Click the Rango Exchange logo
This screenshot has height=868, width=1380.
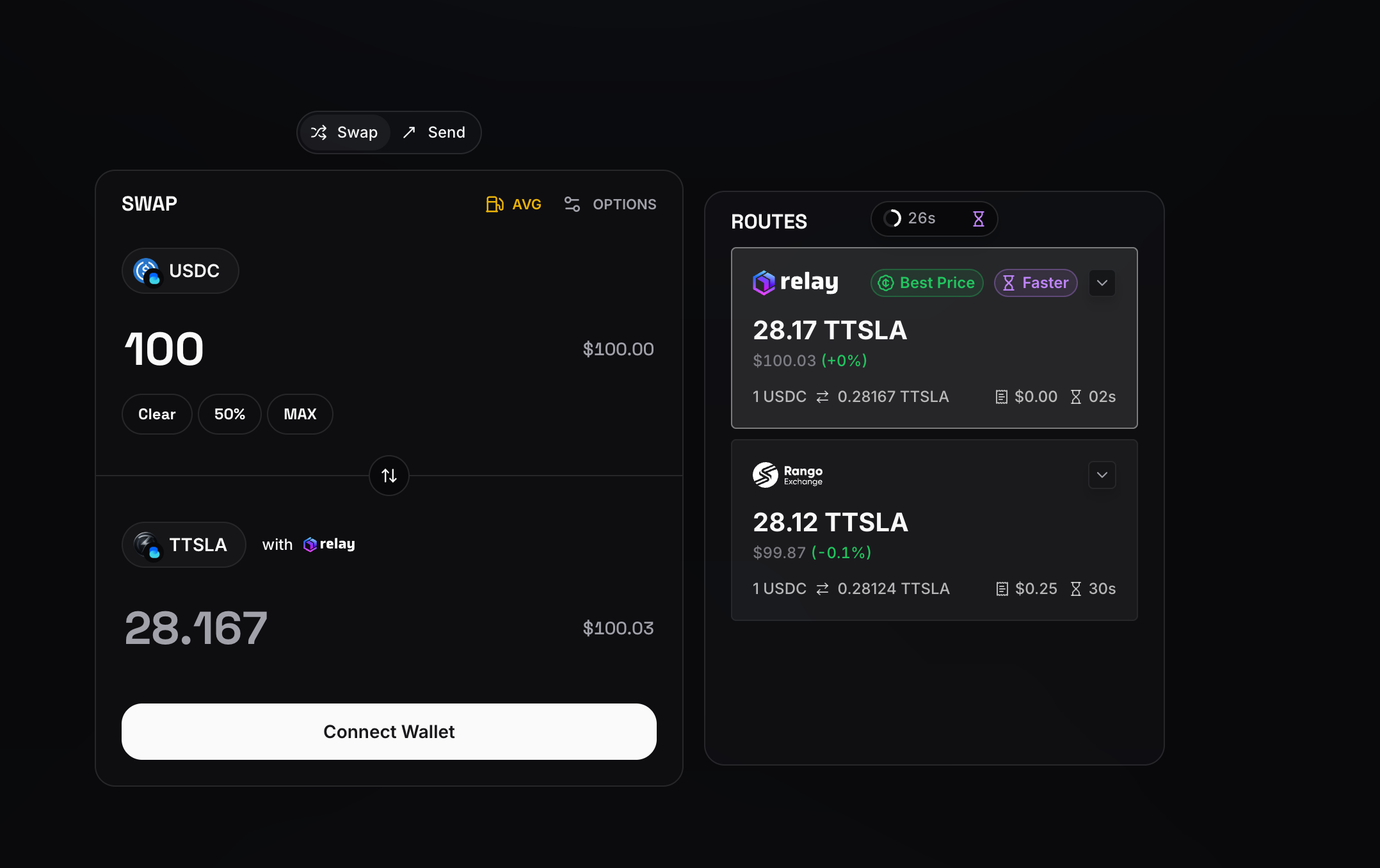point(788,475)
